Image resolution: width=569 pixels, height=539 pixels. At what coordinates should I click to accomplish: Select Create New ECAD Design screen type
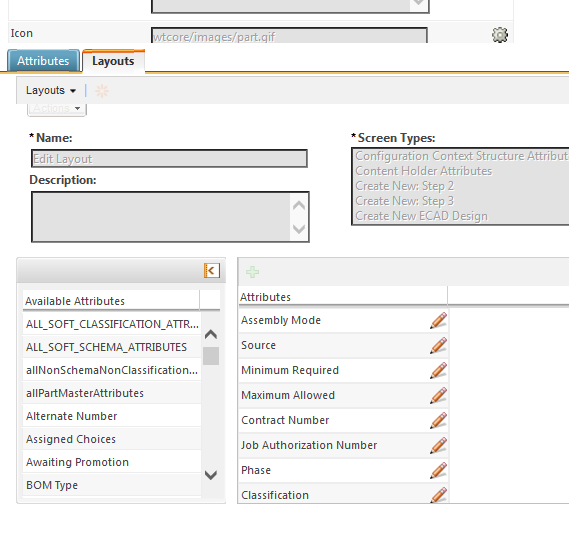[421, 216]
